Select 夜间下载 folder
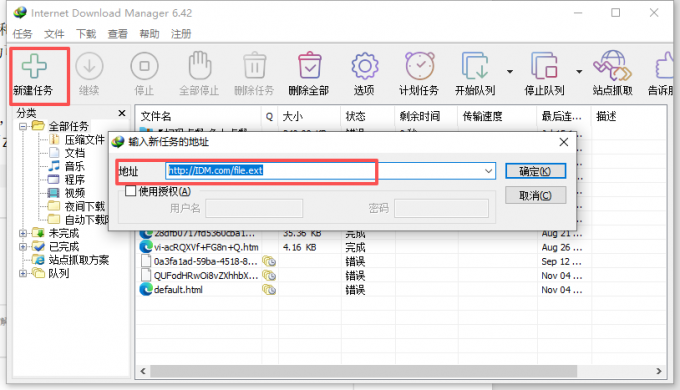The height and width of the screenshot is (390, 680). tap(85, 206)
